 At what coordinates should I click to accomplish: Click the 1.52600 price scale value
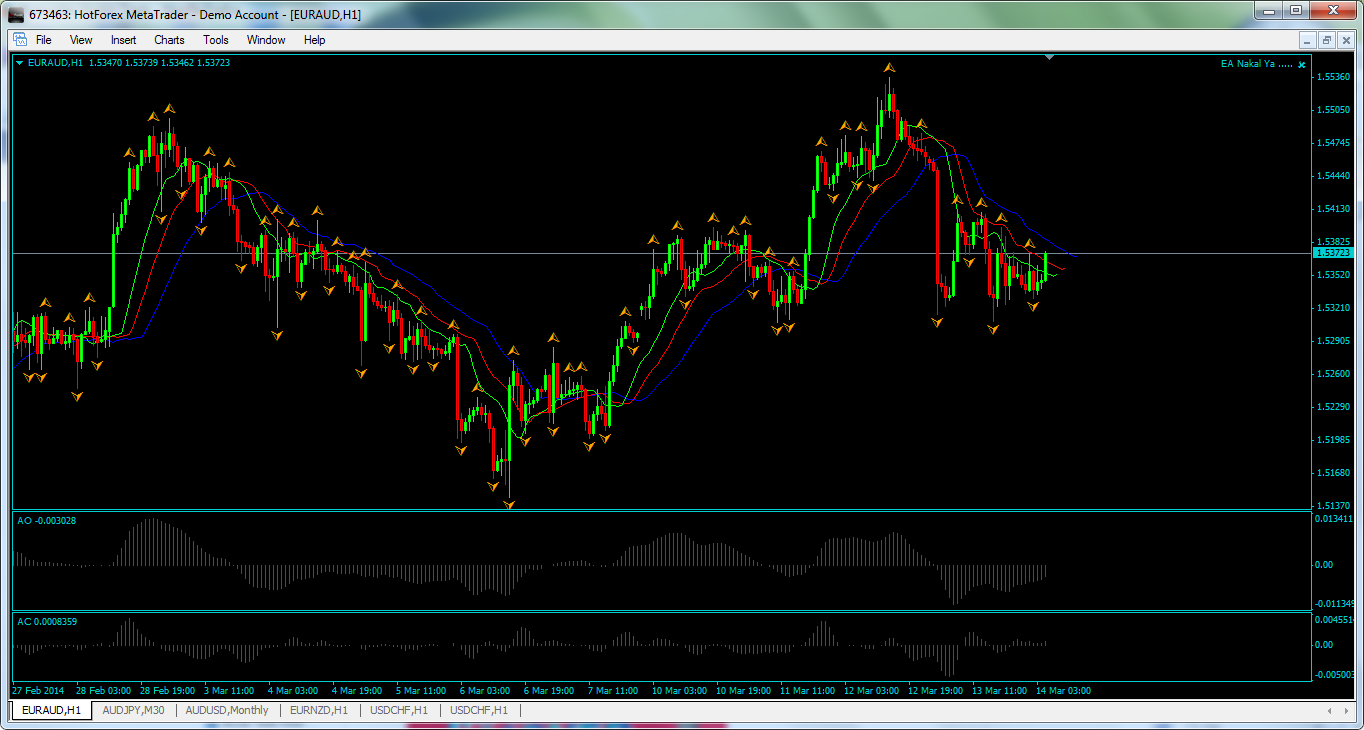coord(1335,374)
